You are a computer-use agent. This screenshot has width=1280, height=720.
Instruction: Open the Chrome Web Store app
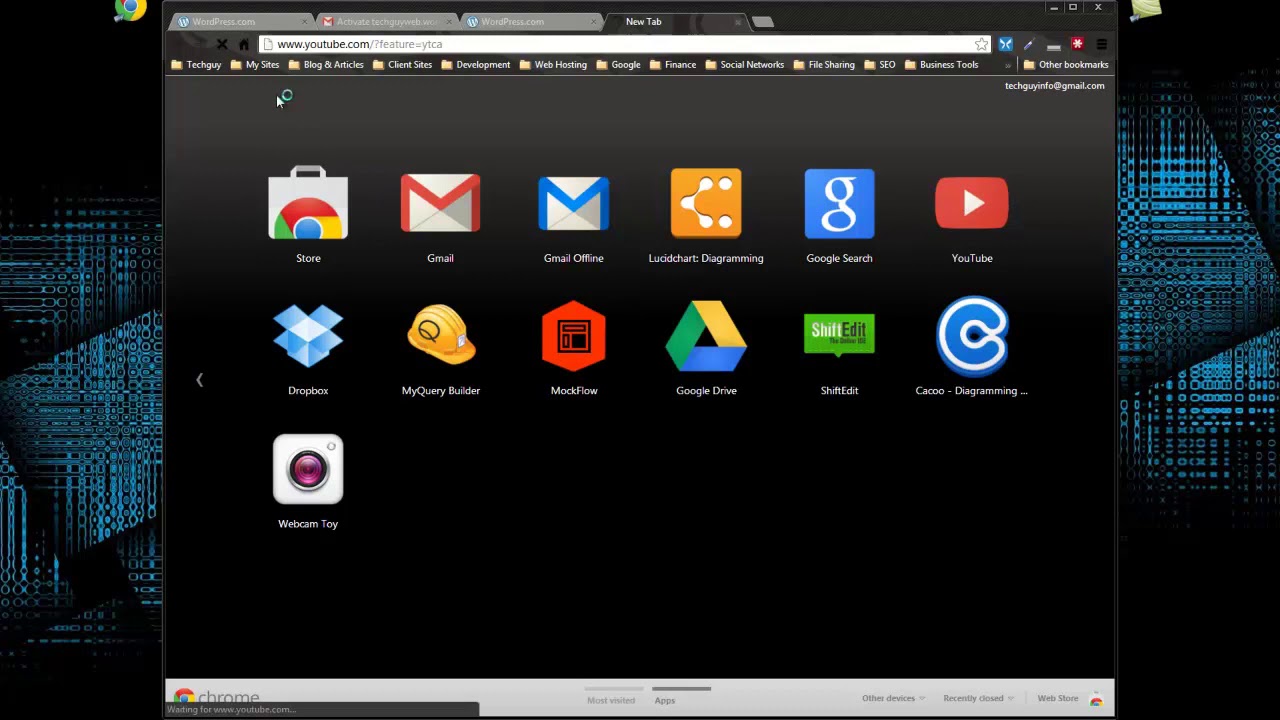coord(308,204)
